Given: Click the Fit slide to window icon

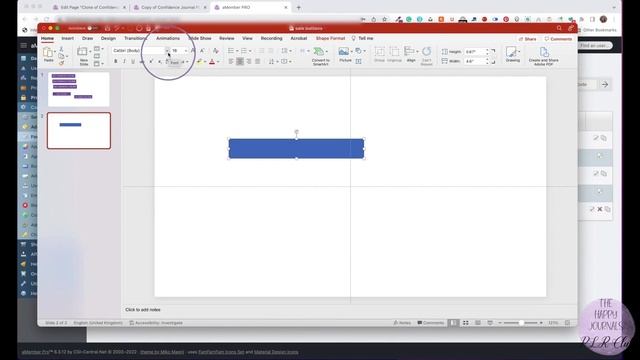Looking at the screenshot, I should [x=567, y=323].
